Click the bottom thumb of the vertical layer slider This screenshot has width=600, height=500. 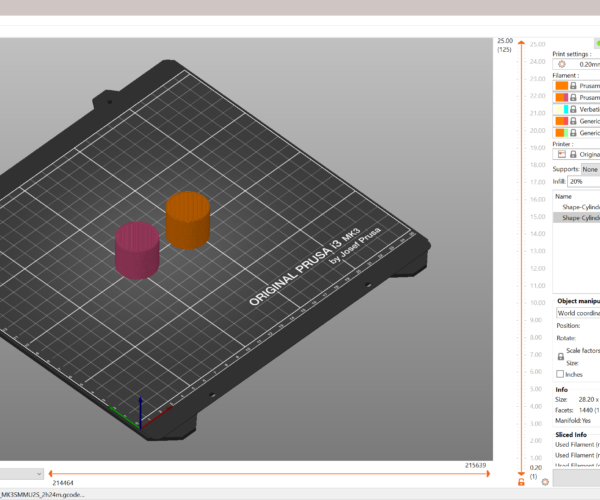[521, 474]
